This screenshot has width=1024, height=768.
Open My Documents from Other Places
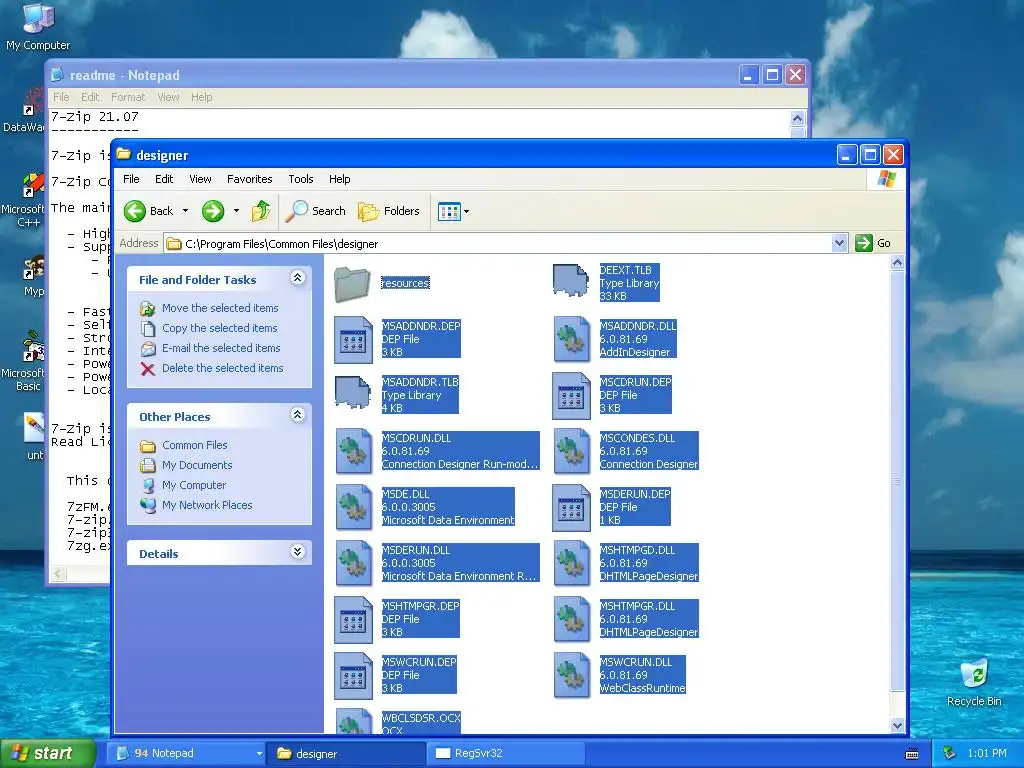[x=197, y=465]
